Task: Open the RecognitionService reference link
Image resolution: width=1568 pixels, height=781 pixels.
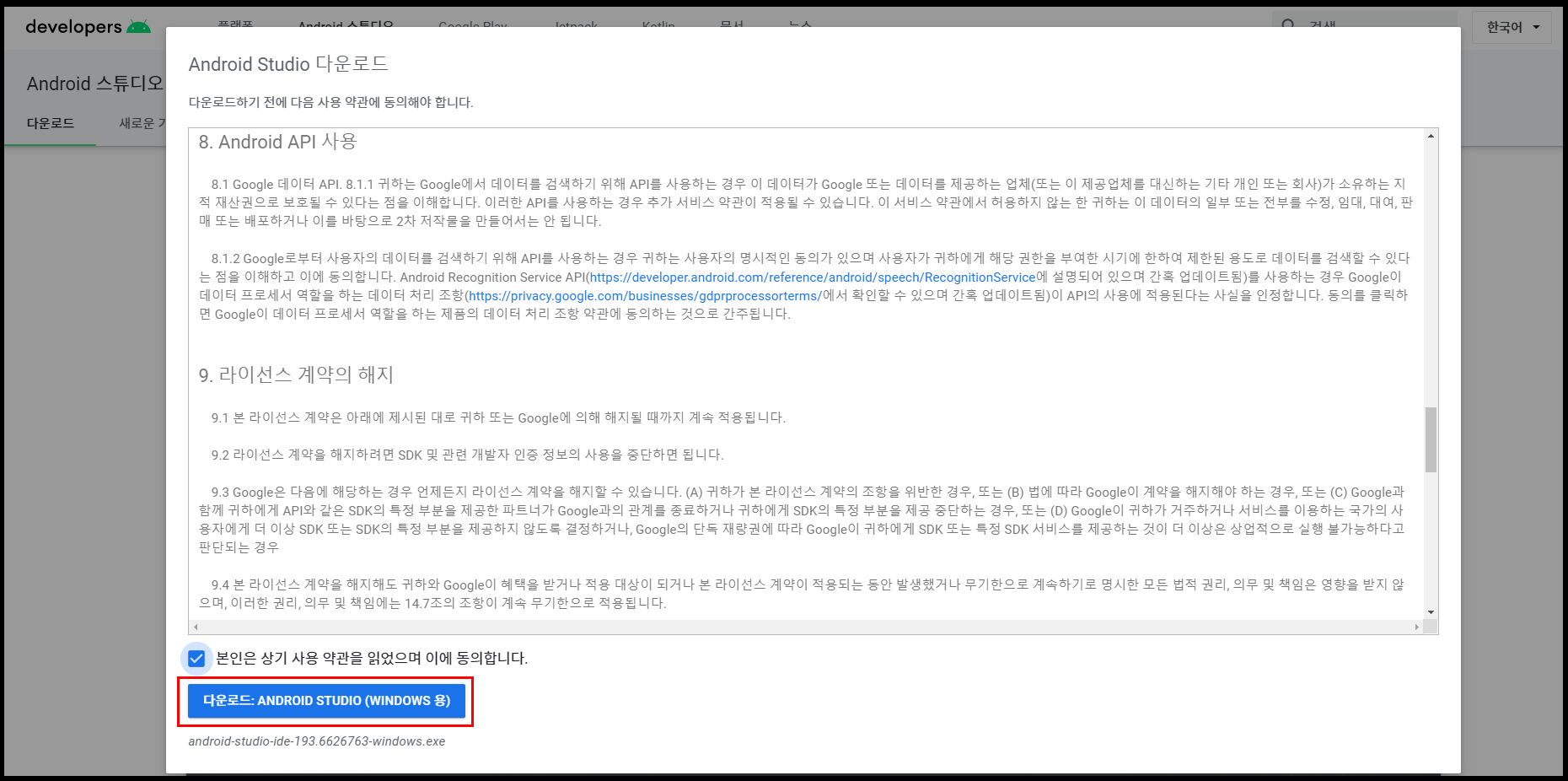Action: click(813, 277)
